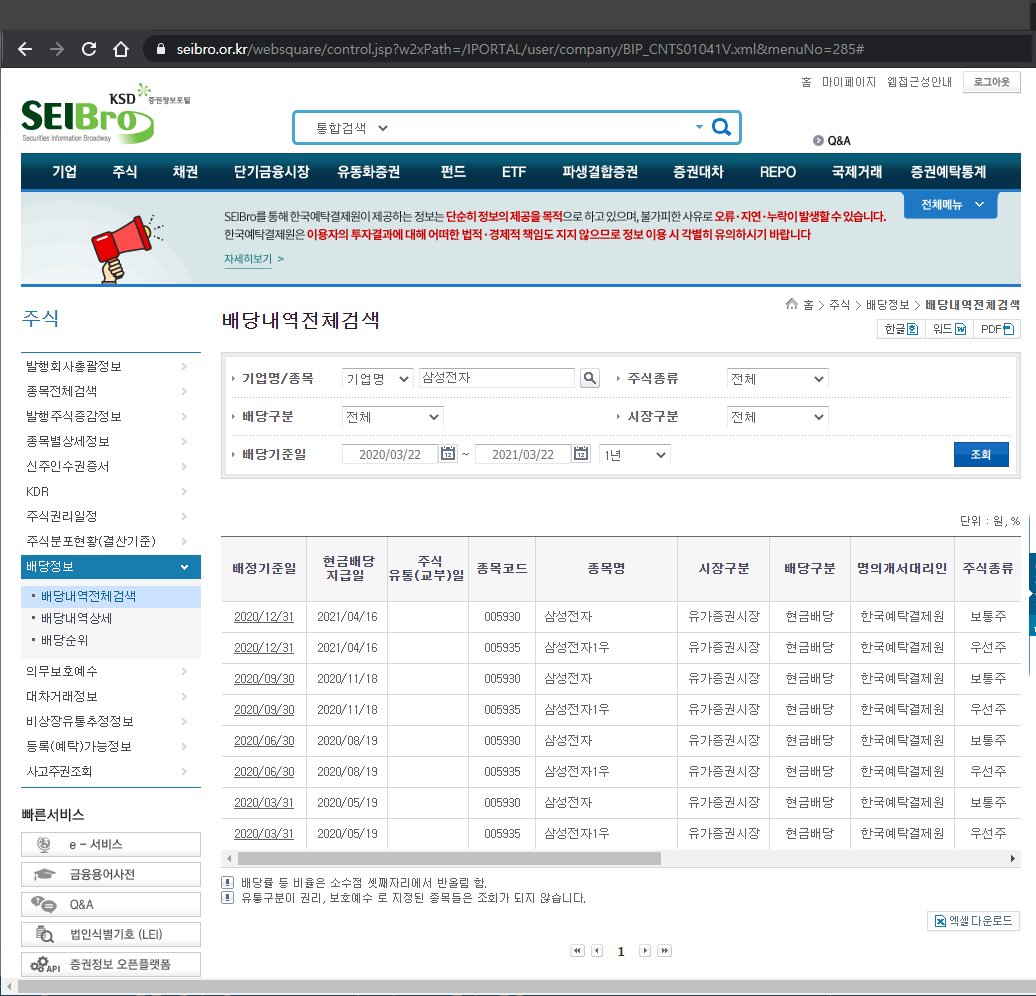Click the 종목명 column header

(x=607, y=569)
